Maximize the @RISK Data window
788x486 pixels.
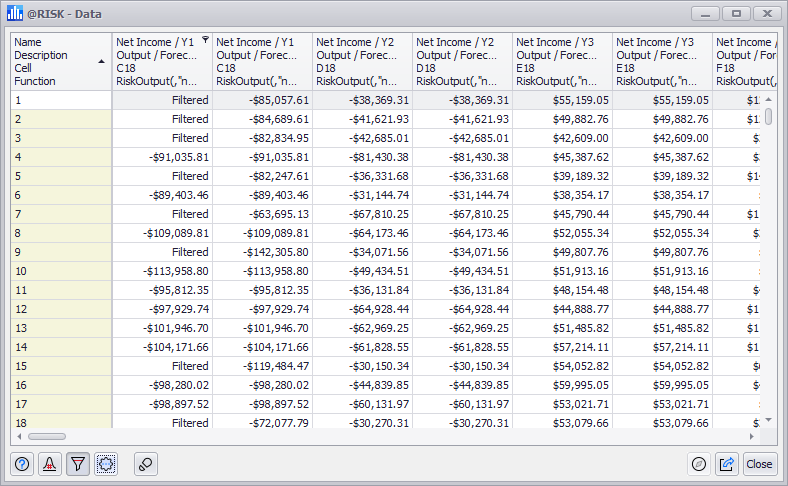coord(736,14)
